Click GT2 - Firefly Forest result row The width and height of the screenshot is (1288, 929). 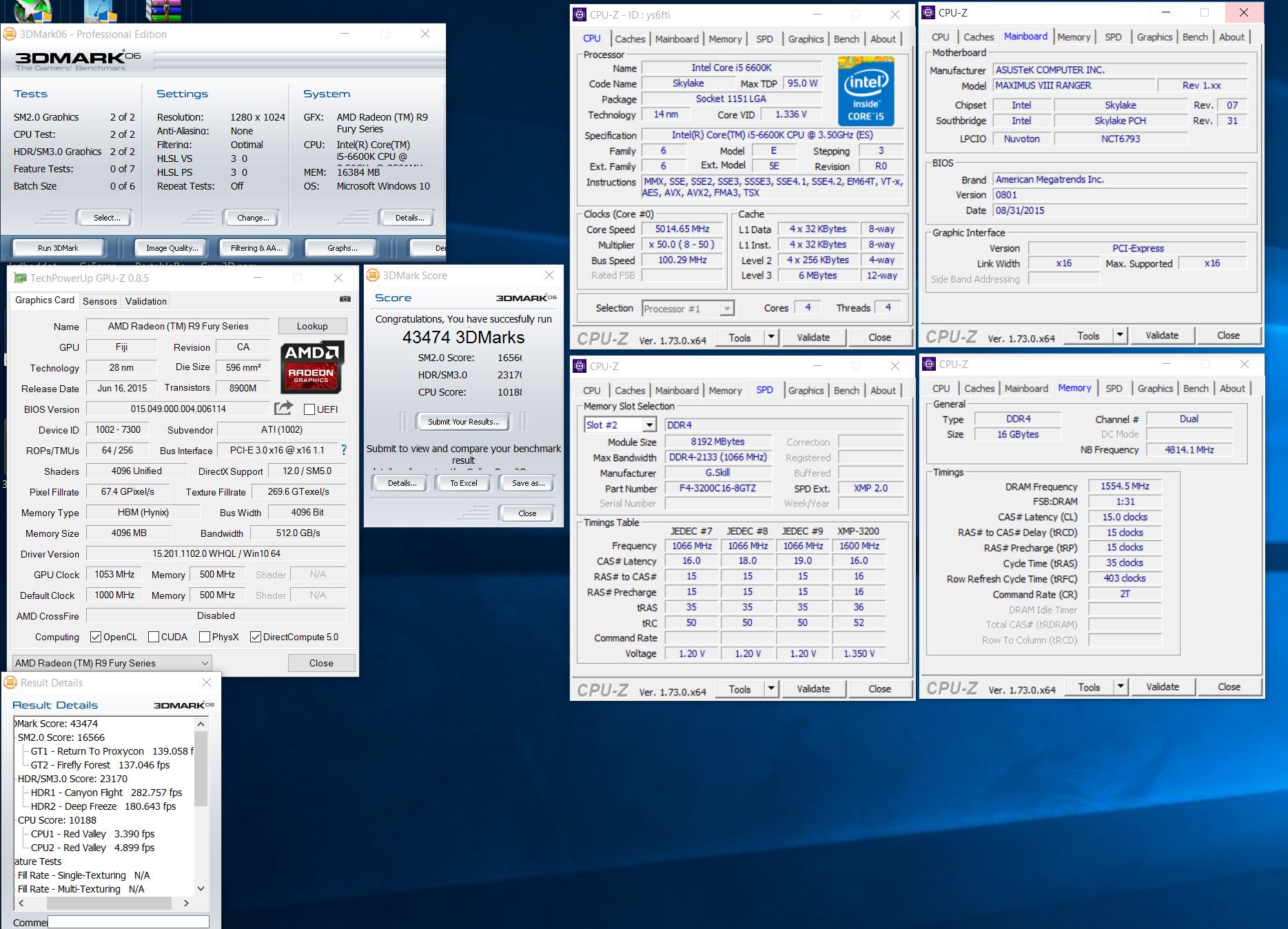pos(100,765)
